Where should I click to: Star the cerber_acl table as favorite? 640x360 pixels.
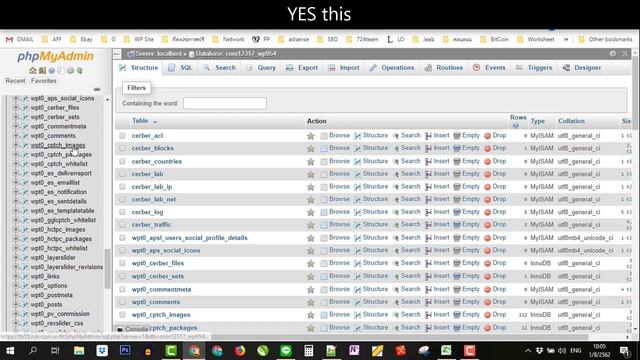tap(311, 136)
